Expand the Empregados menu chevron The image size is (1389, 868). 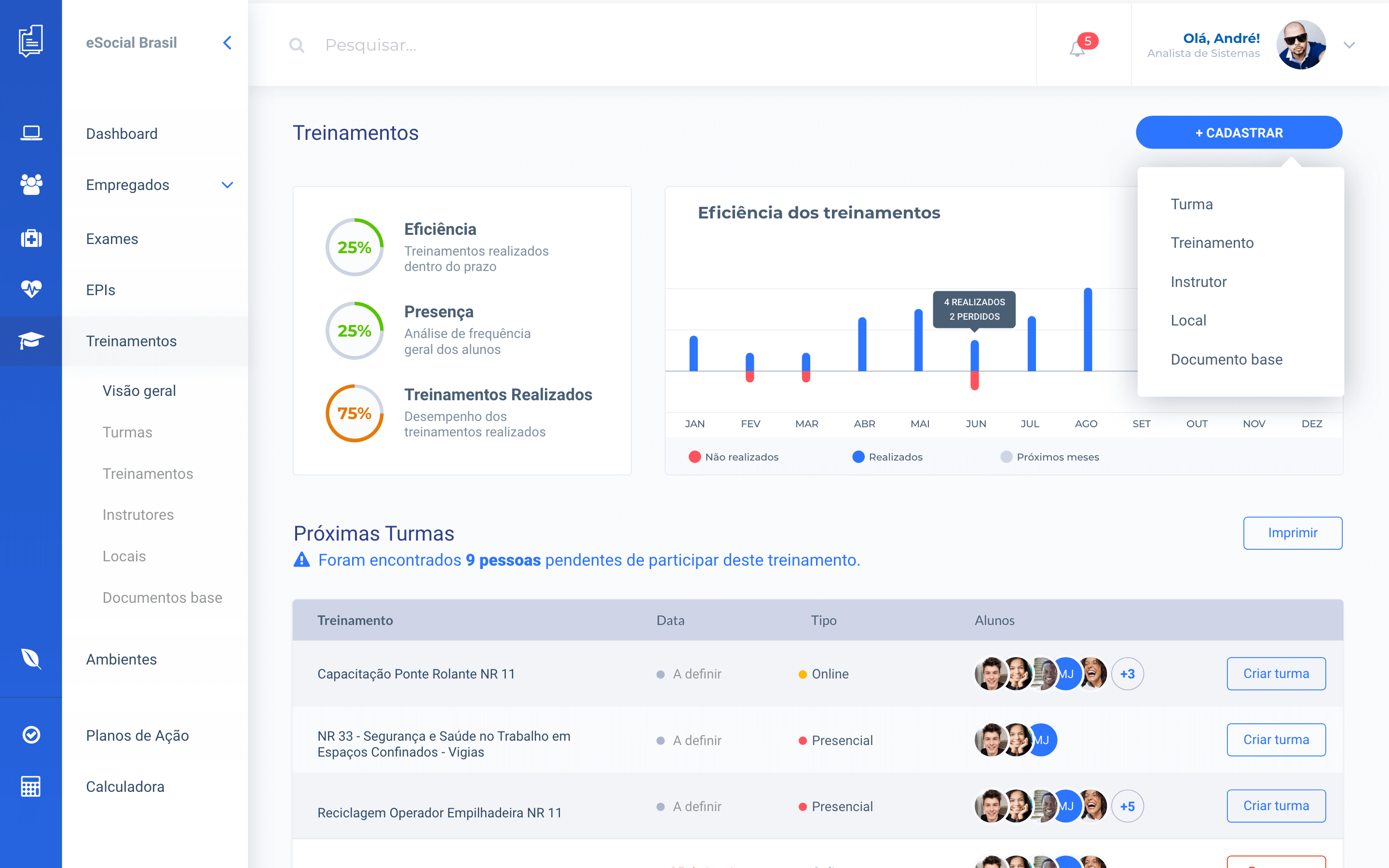pos(227,185)
